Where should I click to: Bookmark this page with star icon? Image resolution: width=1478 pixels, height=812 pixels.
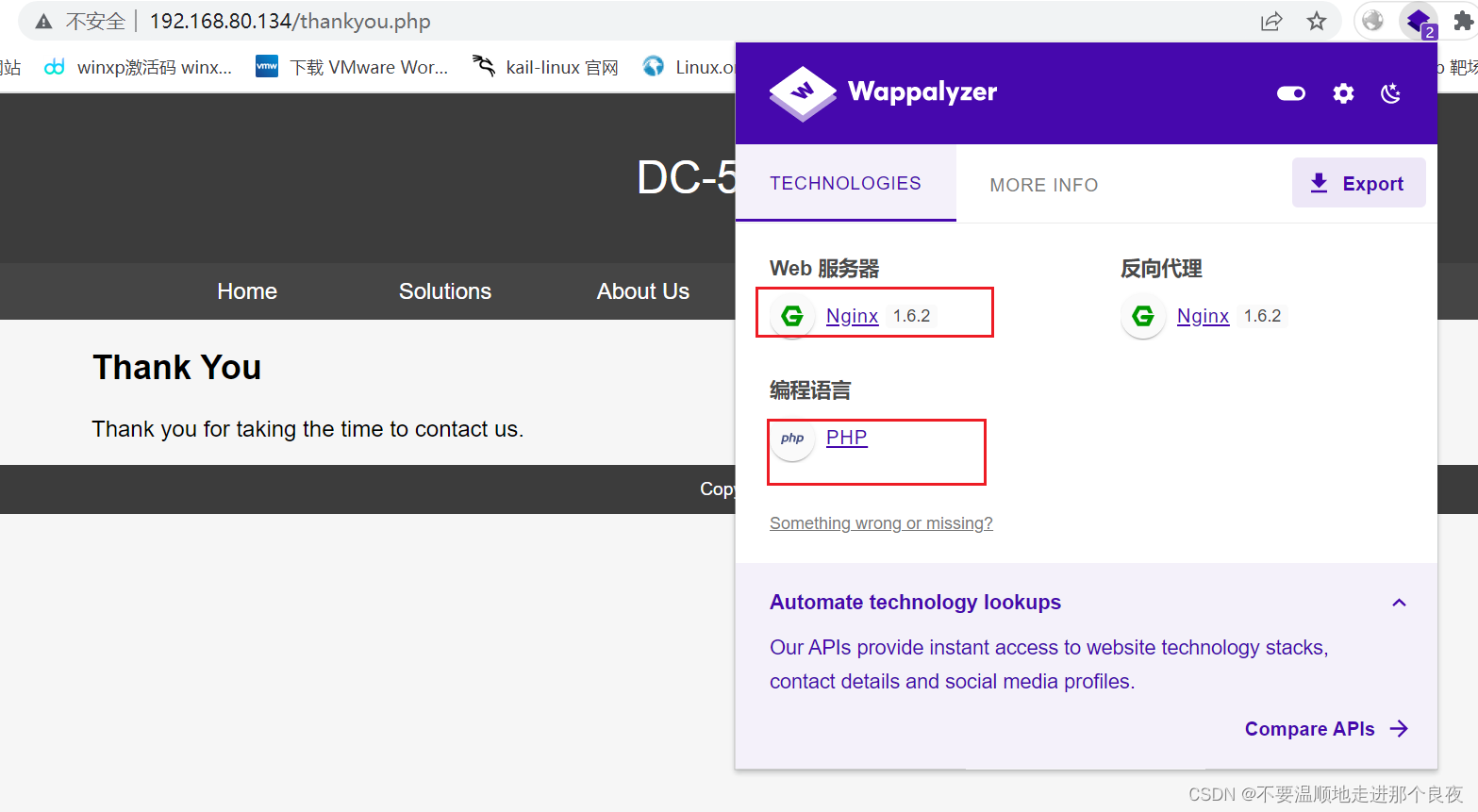[x=1317, y=21]
